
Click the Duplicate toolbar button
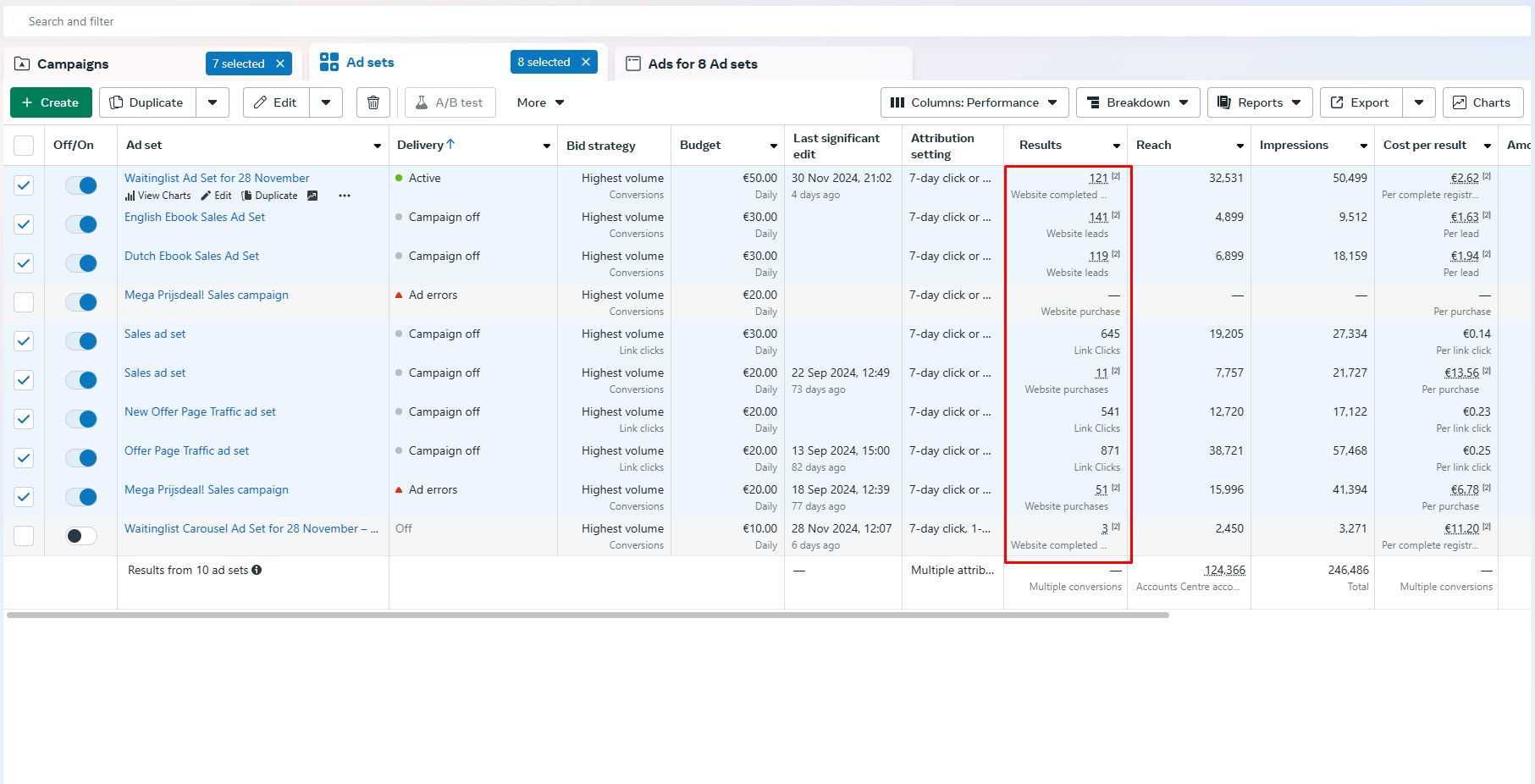pos(147,102)
